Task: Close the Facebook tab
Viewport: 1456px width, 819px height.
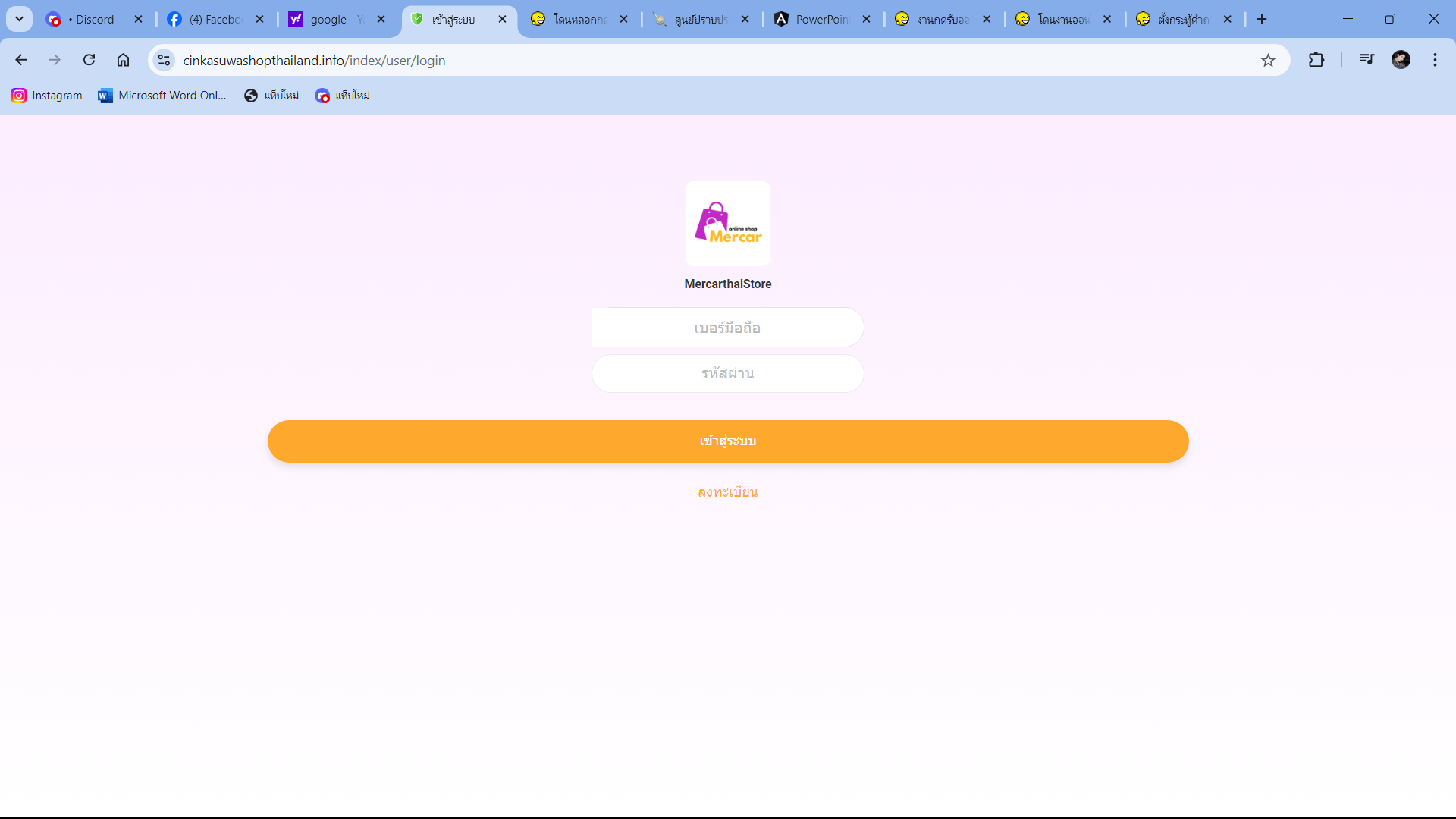Action: click(260, 19)
